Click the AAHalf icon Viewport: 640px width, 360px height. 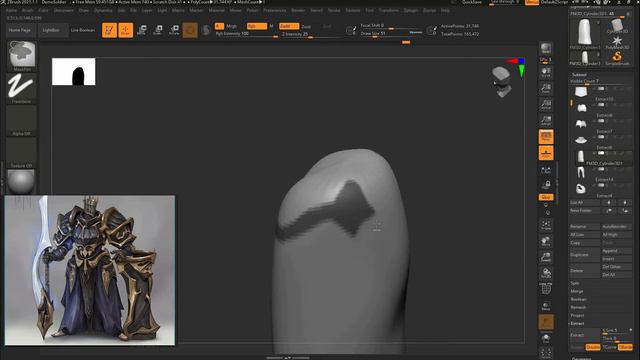click(546, 120)
